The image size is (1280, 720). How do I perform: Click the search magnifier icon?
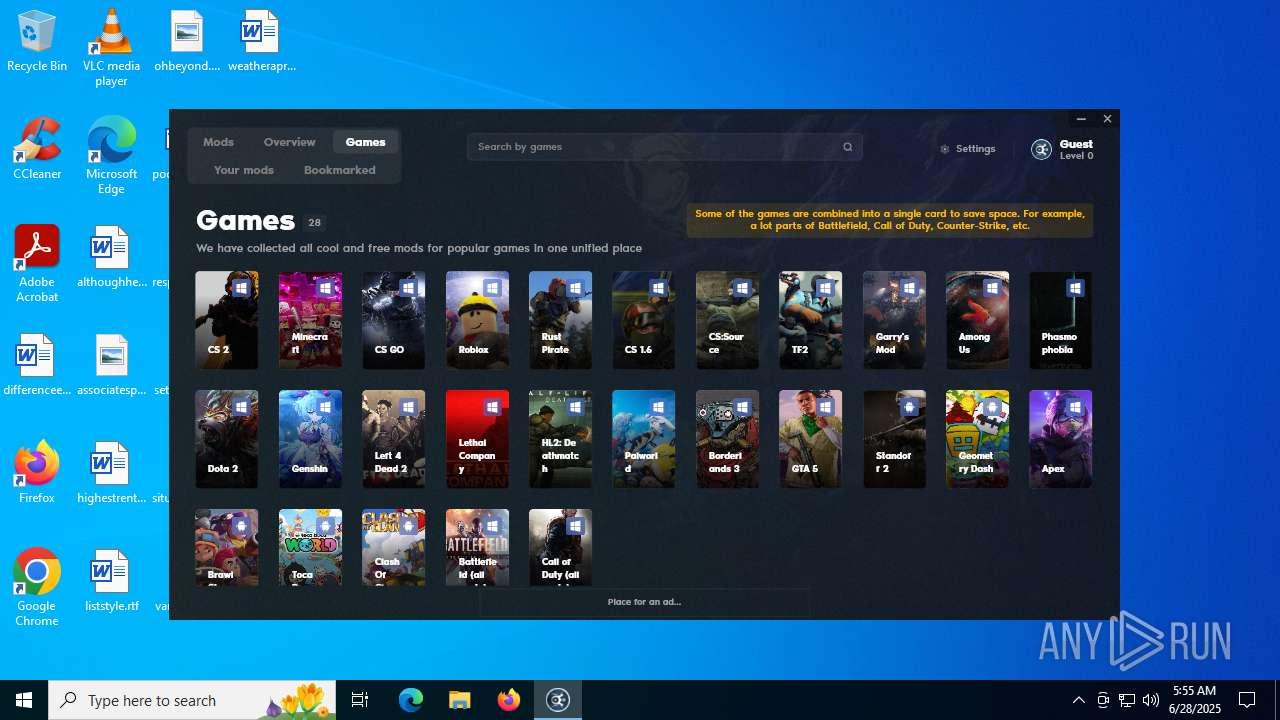coord(847,147)
